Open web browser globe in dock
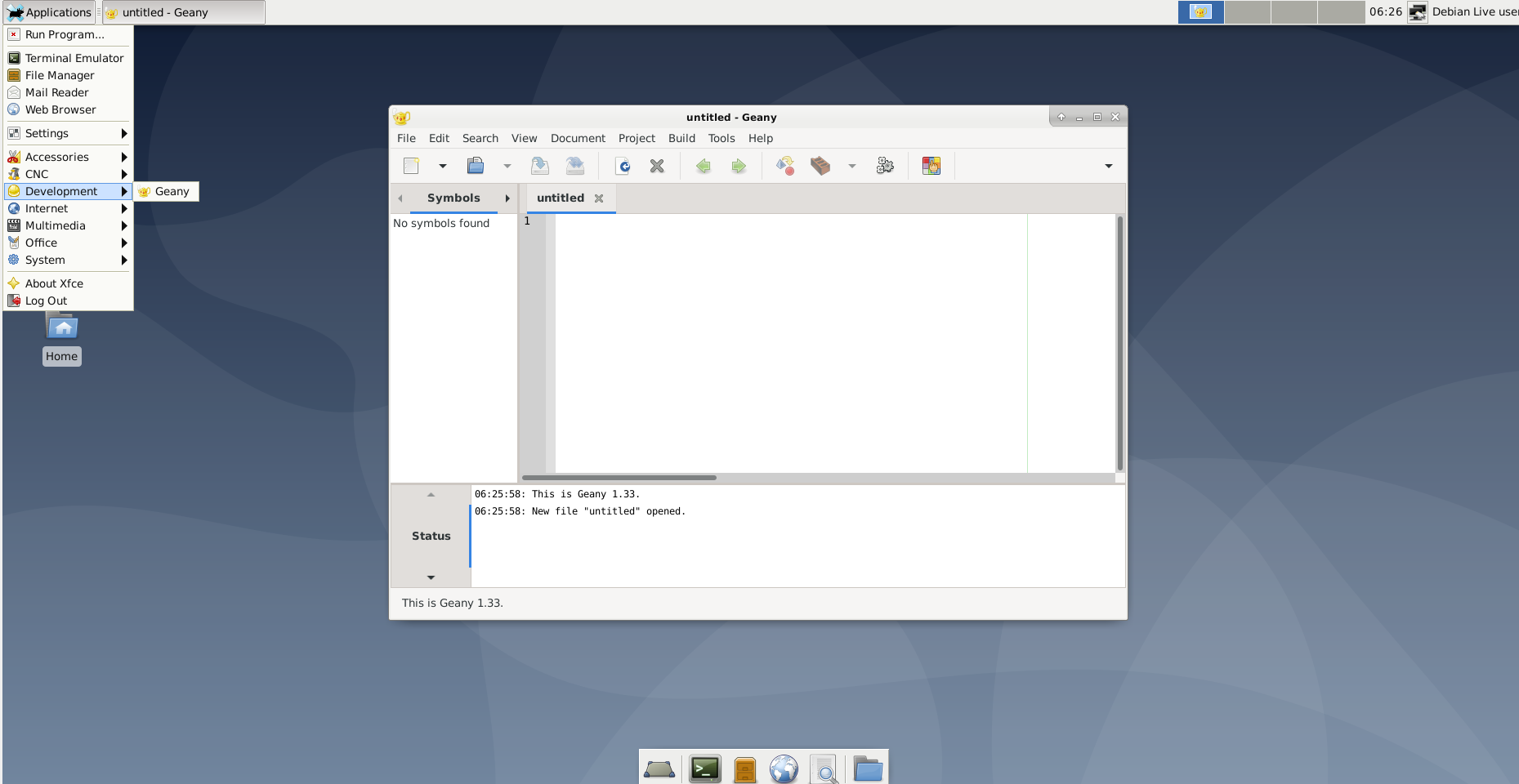The image size is (1519, 784). (x=784, y=768)
